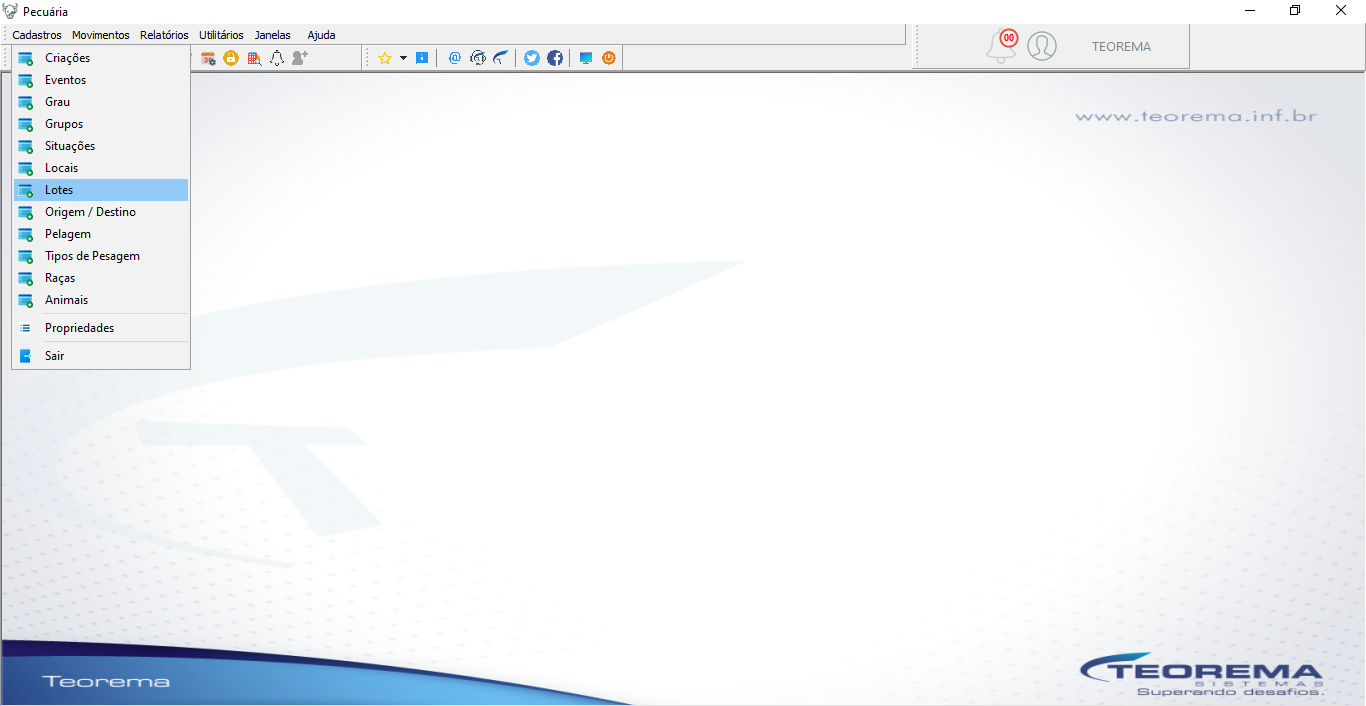Restore down the Pecuária window
1366x706 pixels.
(1295, 11)
